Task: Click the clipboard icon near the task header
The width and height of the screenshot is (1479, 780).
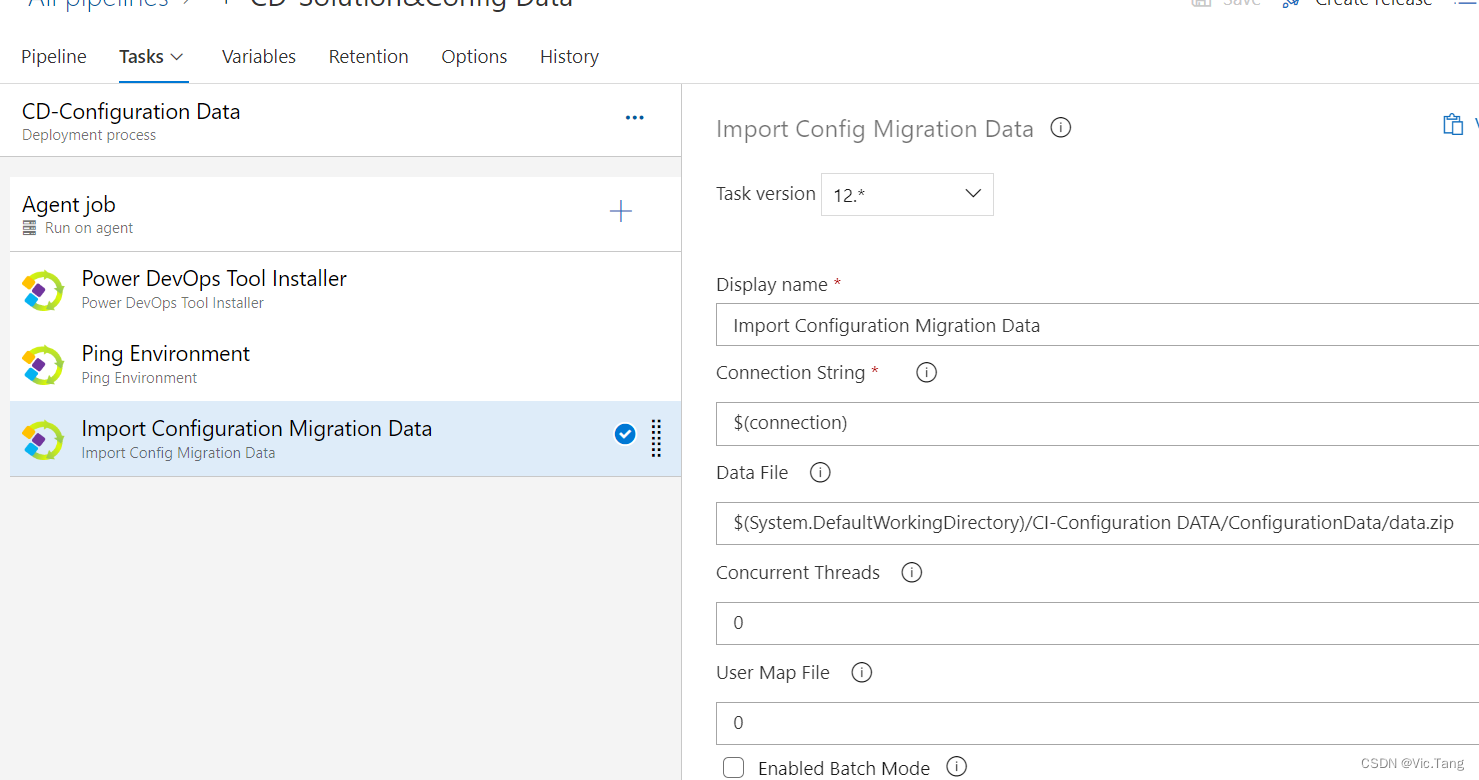Action: click(x=1452, y=123)
